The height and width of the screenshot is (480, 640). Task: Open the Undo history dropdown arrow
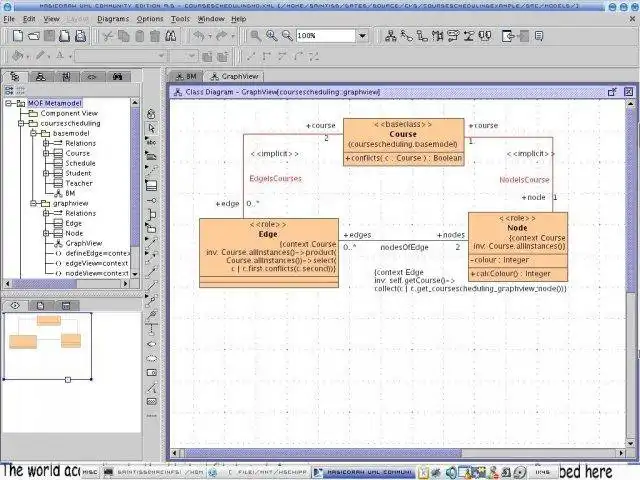coord(210,36)
